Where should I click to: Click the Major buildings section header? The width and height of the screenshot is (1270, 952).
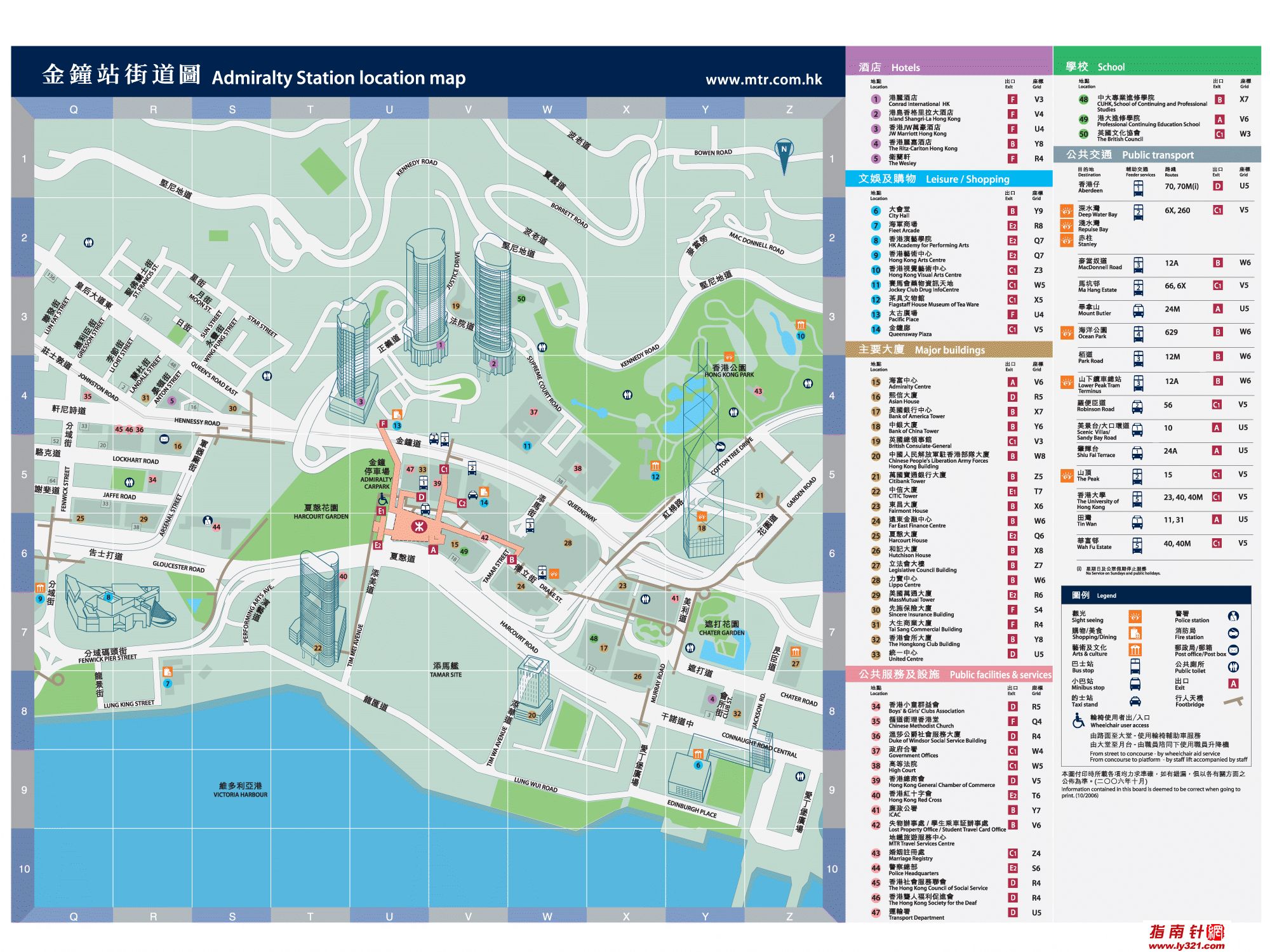[x=949, y=349]
